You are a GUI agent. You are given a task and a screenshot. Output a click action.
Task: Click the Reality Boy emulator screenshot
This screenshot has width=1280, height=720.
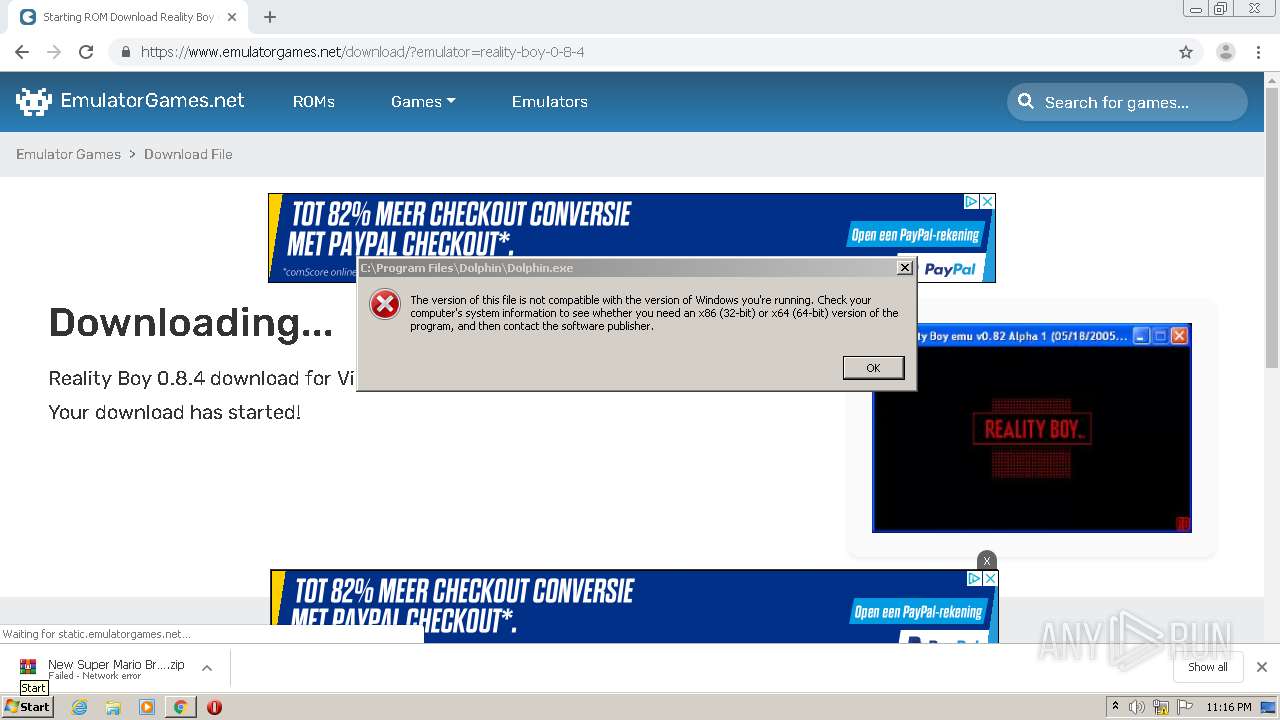(x=1031, y=428)
